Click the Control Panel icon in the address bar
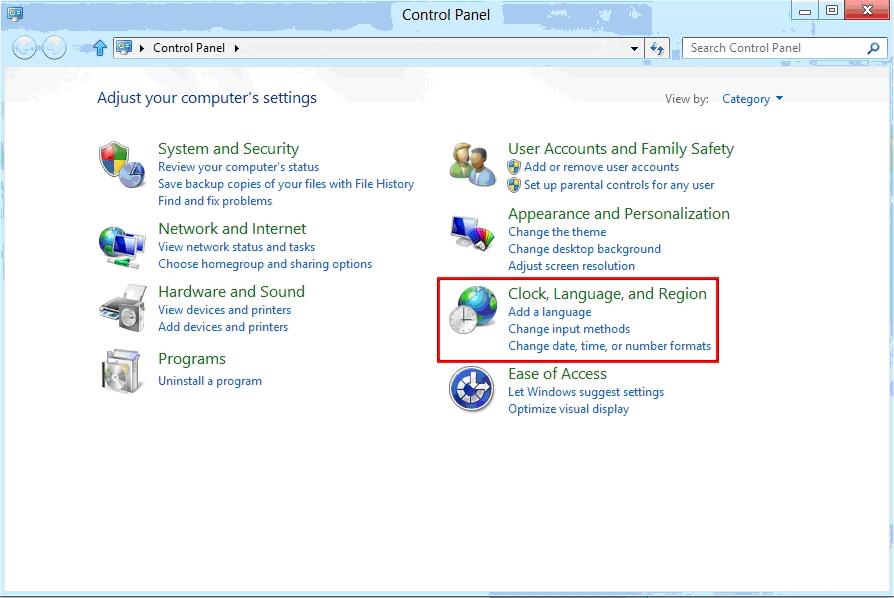The image size is (894, 598). click(124, 48)
